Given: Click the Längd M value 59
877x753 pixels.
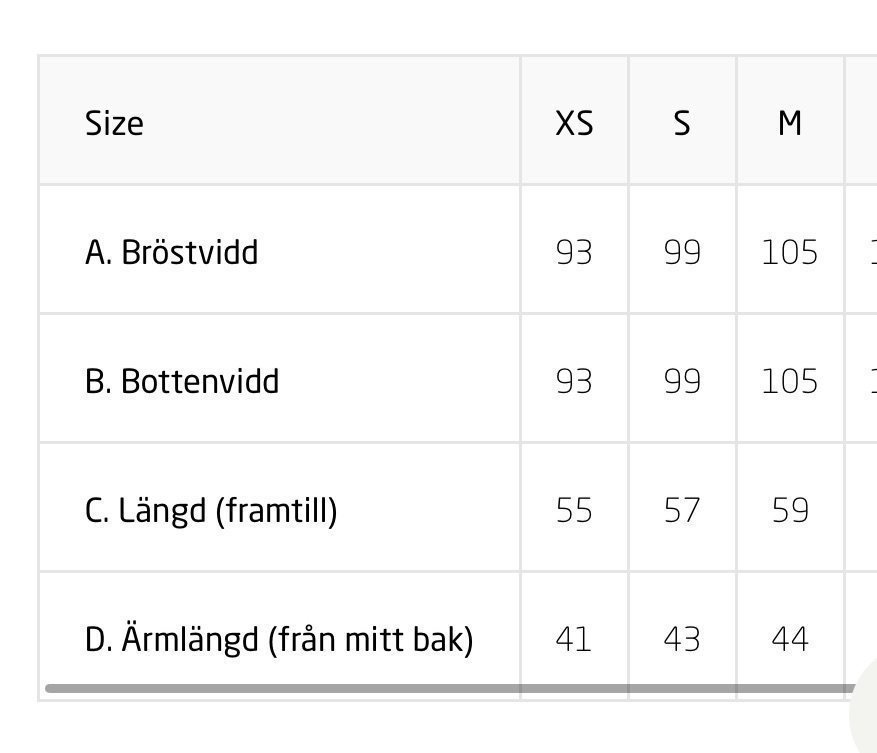Looking at the screenshot, I should tap(790, 510).
